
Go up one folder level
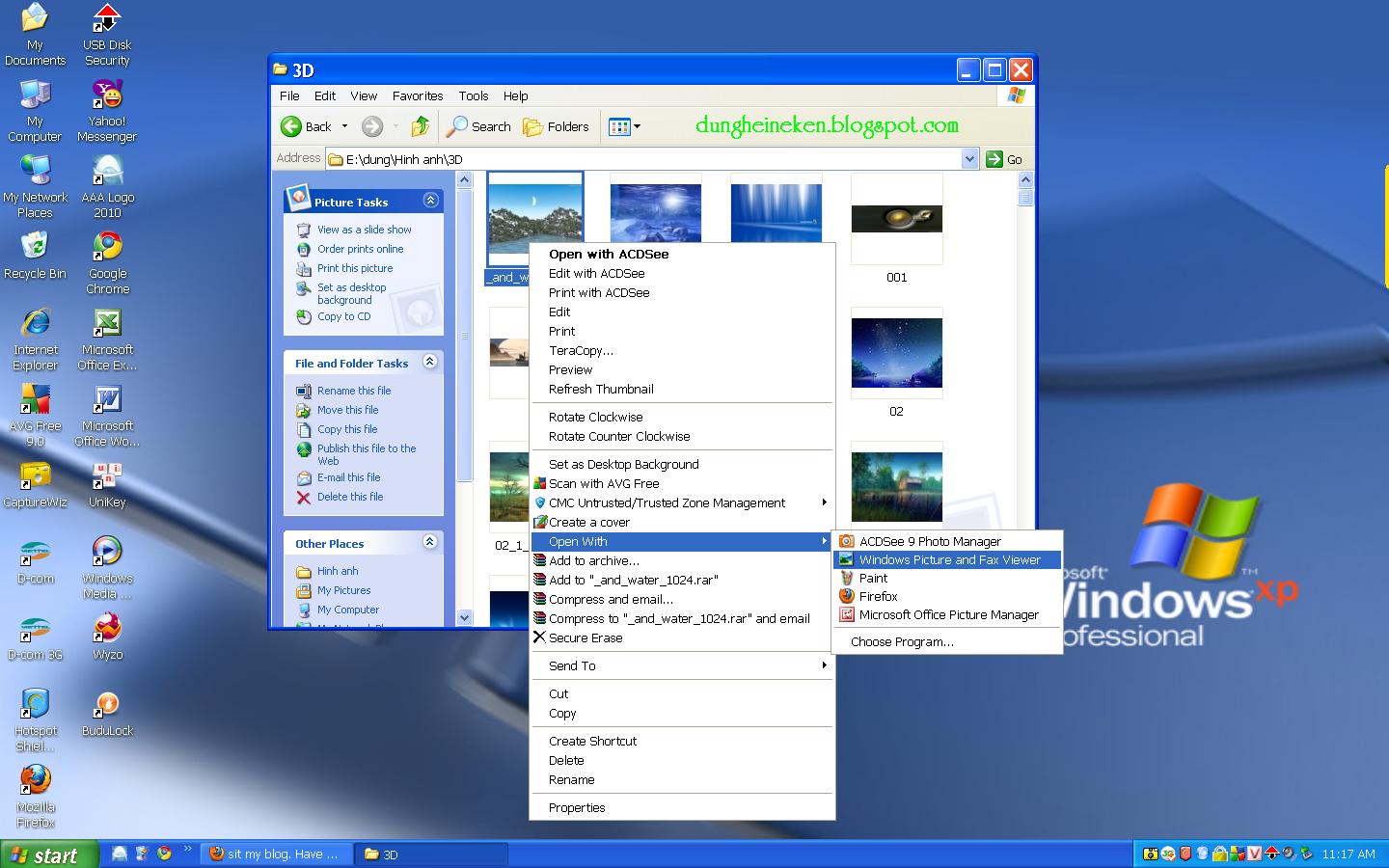click(x=420, y=126)
